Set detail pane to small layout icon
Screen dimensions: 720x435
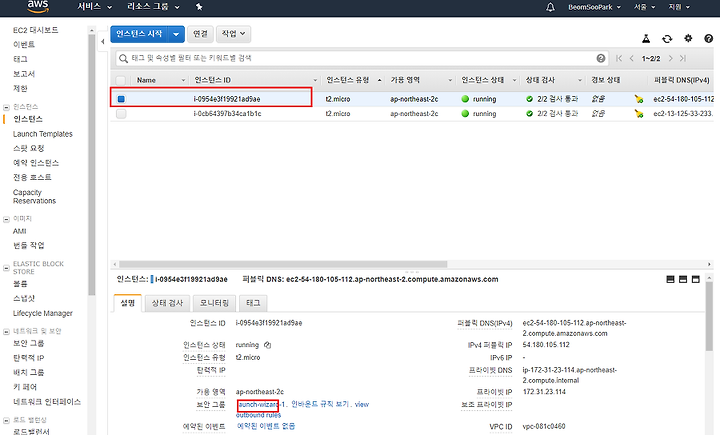coord(670,279)
